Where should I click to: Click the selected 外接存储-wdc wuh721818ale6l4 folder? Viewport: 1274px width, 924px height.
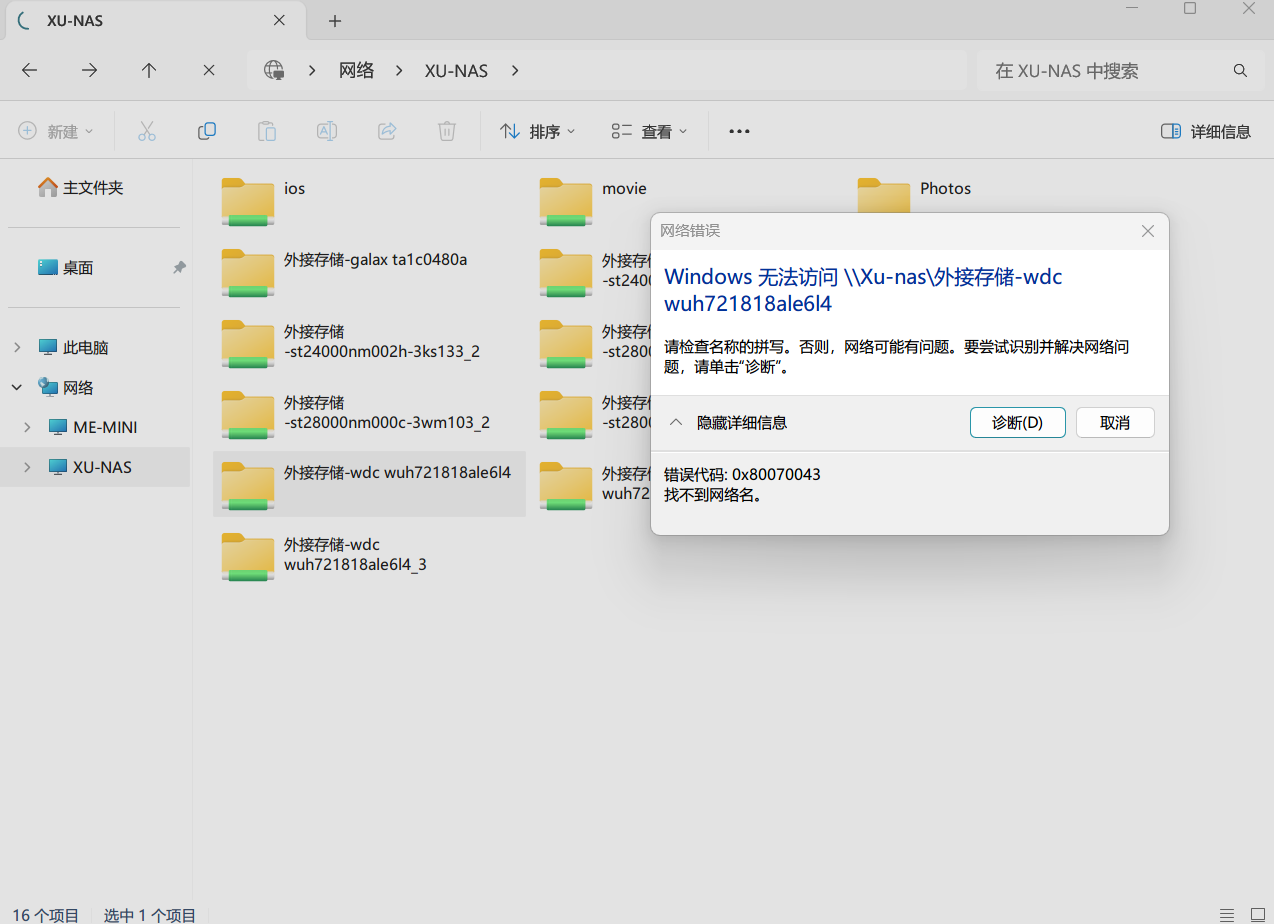pos(369,485)
